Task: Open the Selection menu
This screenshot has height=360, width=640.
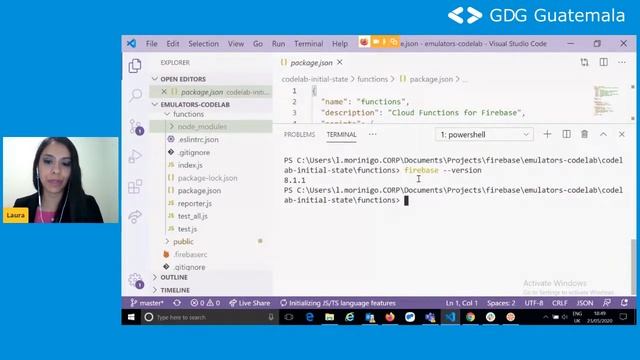Action: click(203, 44)
